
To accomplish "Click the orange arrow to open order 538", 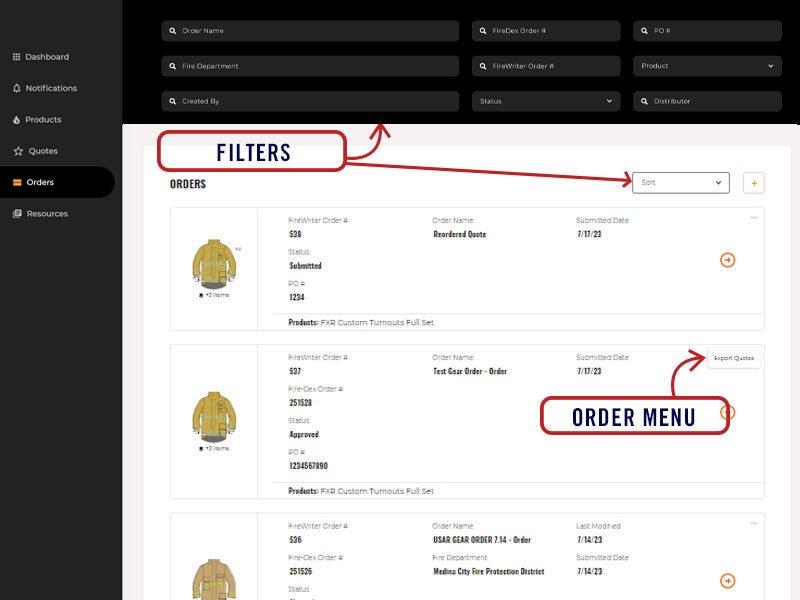I will pyautogui.click(x=728, y=260).
